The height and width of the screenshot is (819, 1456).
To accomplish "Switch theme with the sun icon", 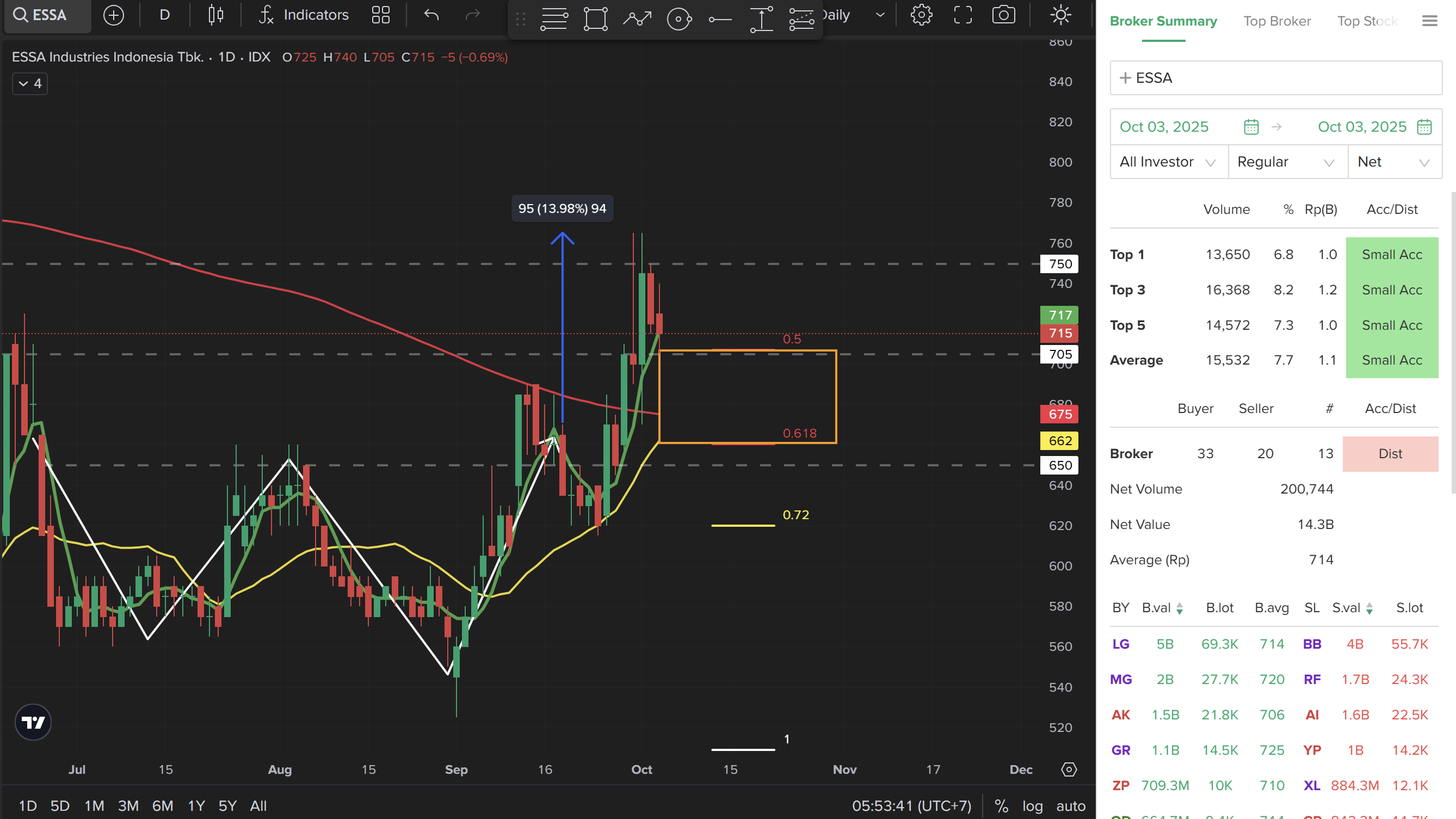I will (1060, 15).
